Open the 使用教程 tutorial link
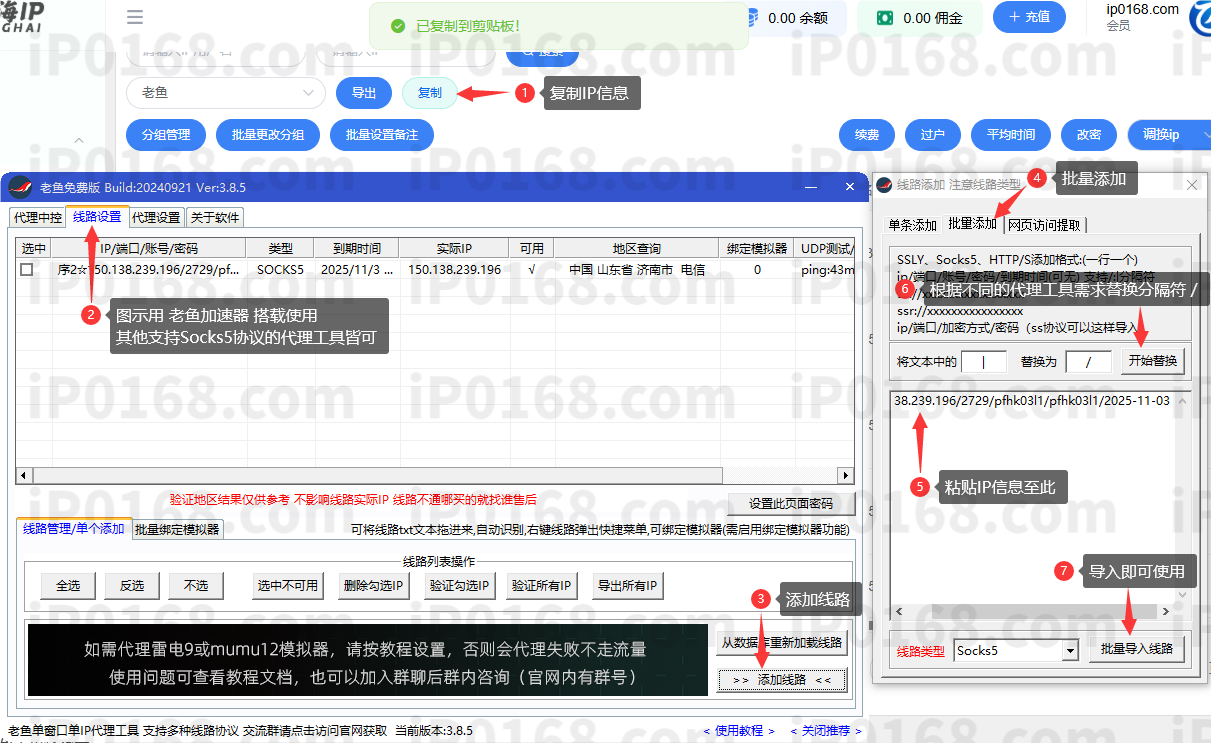The height and width of the screenshot is (743, 1211). [x=737, y=730]
